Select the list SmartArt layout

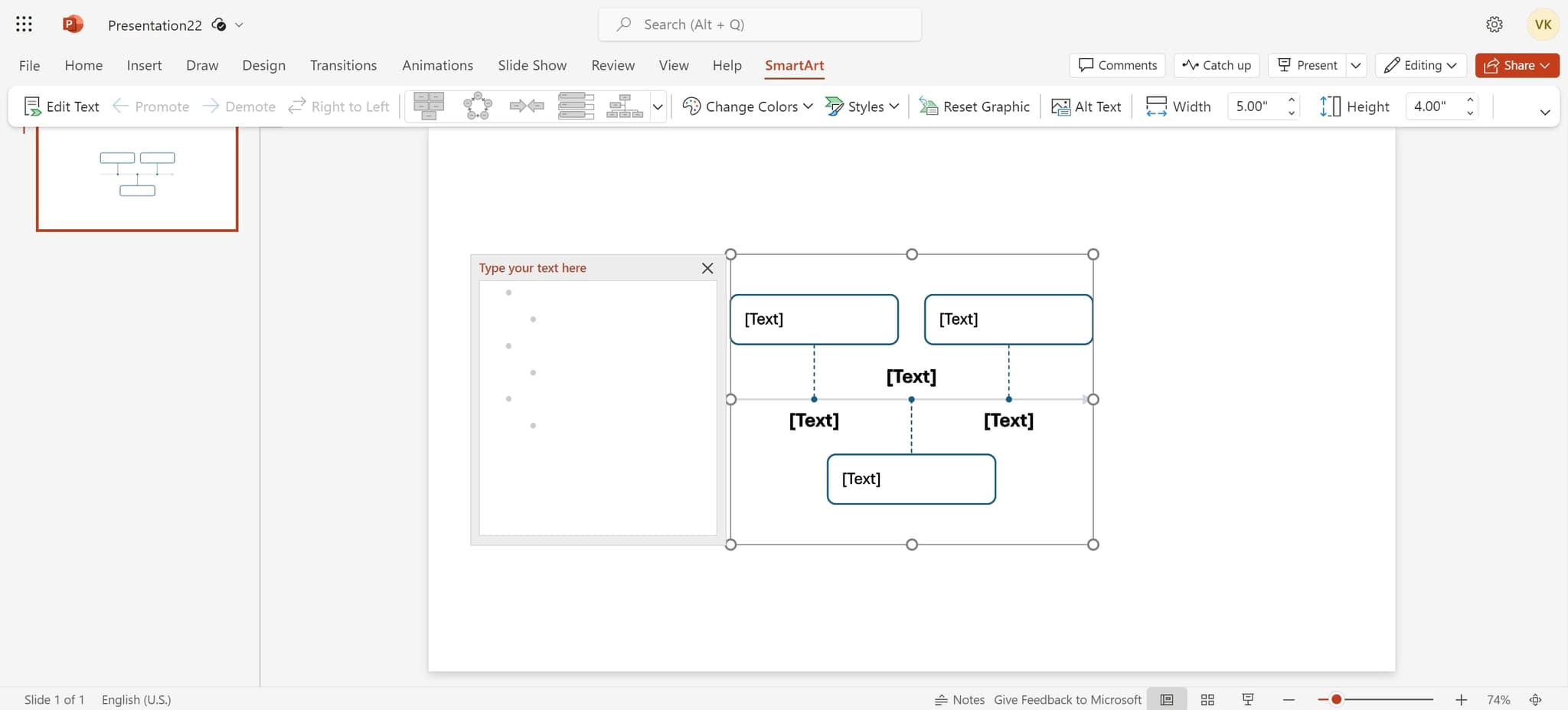(x=577, y=106)
